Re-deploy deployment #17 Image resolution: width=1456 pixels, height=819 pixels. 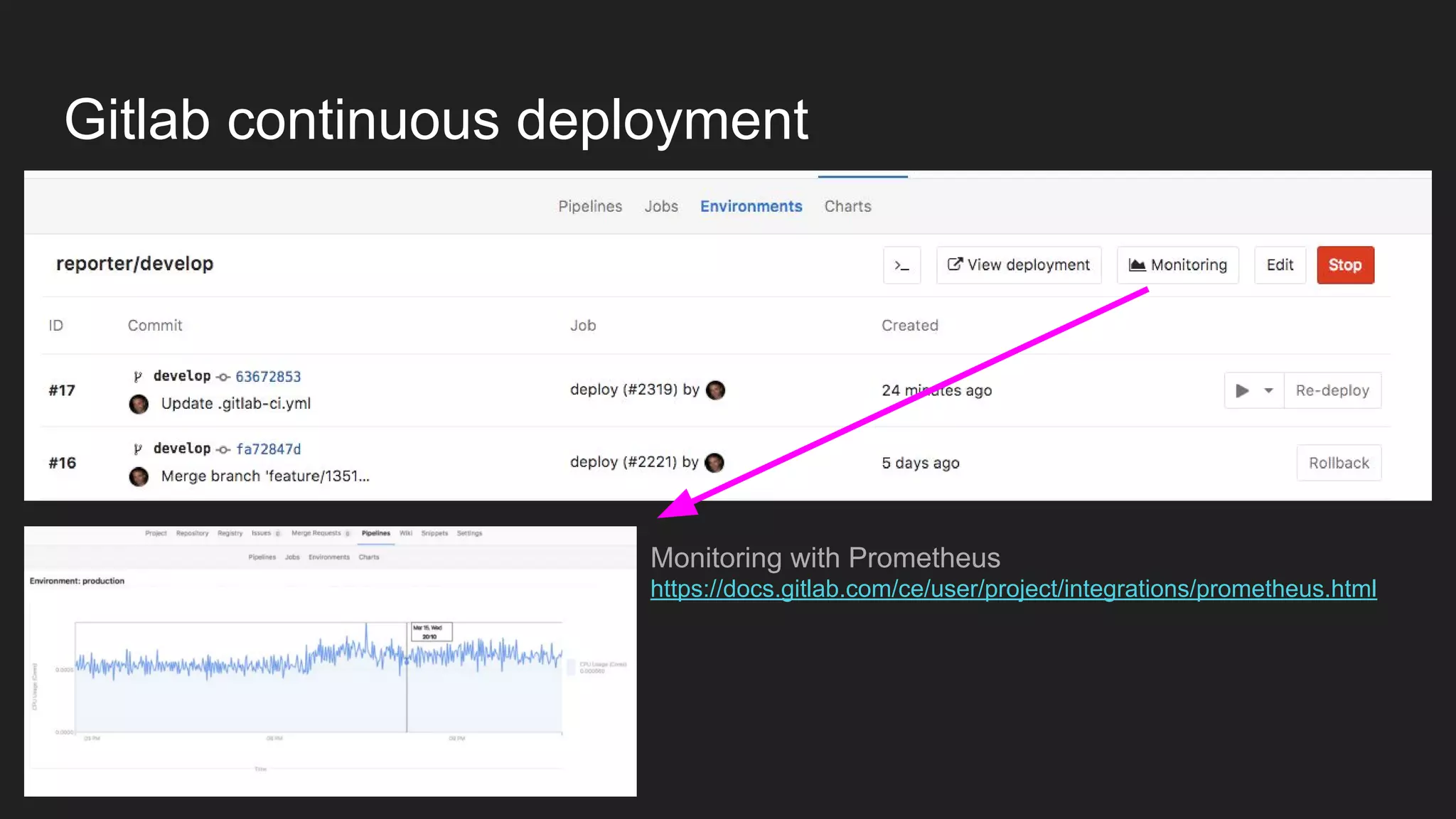[1332, 390]
